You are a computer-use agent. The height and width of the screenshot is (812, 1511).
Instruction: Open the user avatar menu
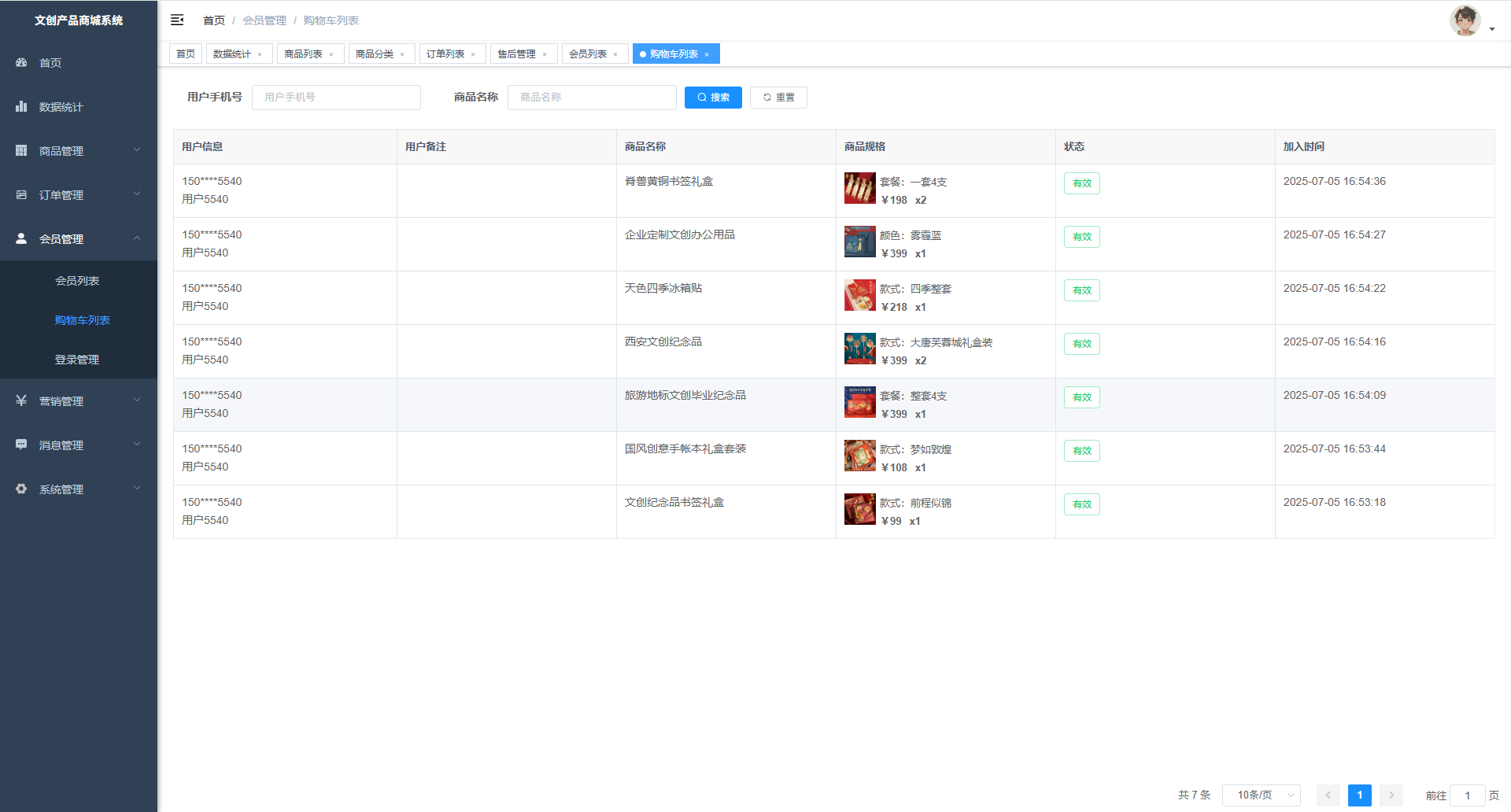point(1470,21)
